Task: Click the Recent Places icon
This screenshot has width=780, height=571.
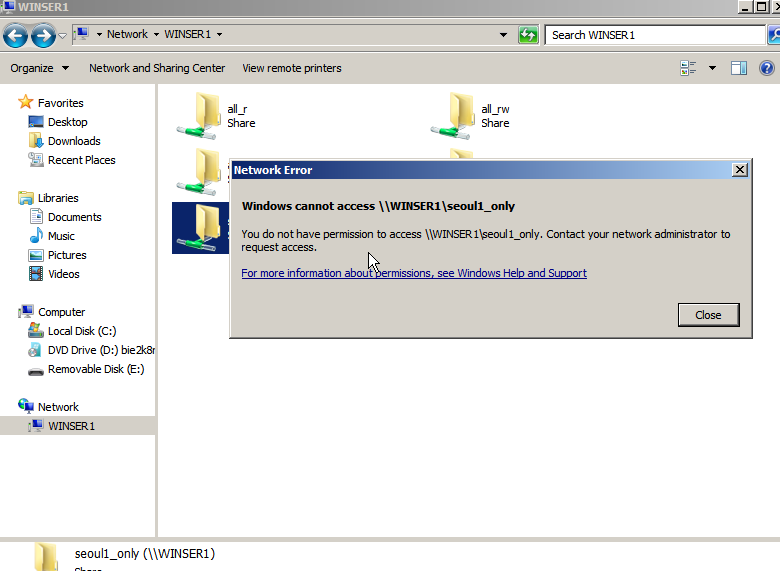Action: 36,160
